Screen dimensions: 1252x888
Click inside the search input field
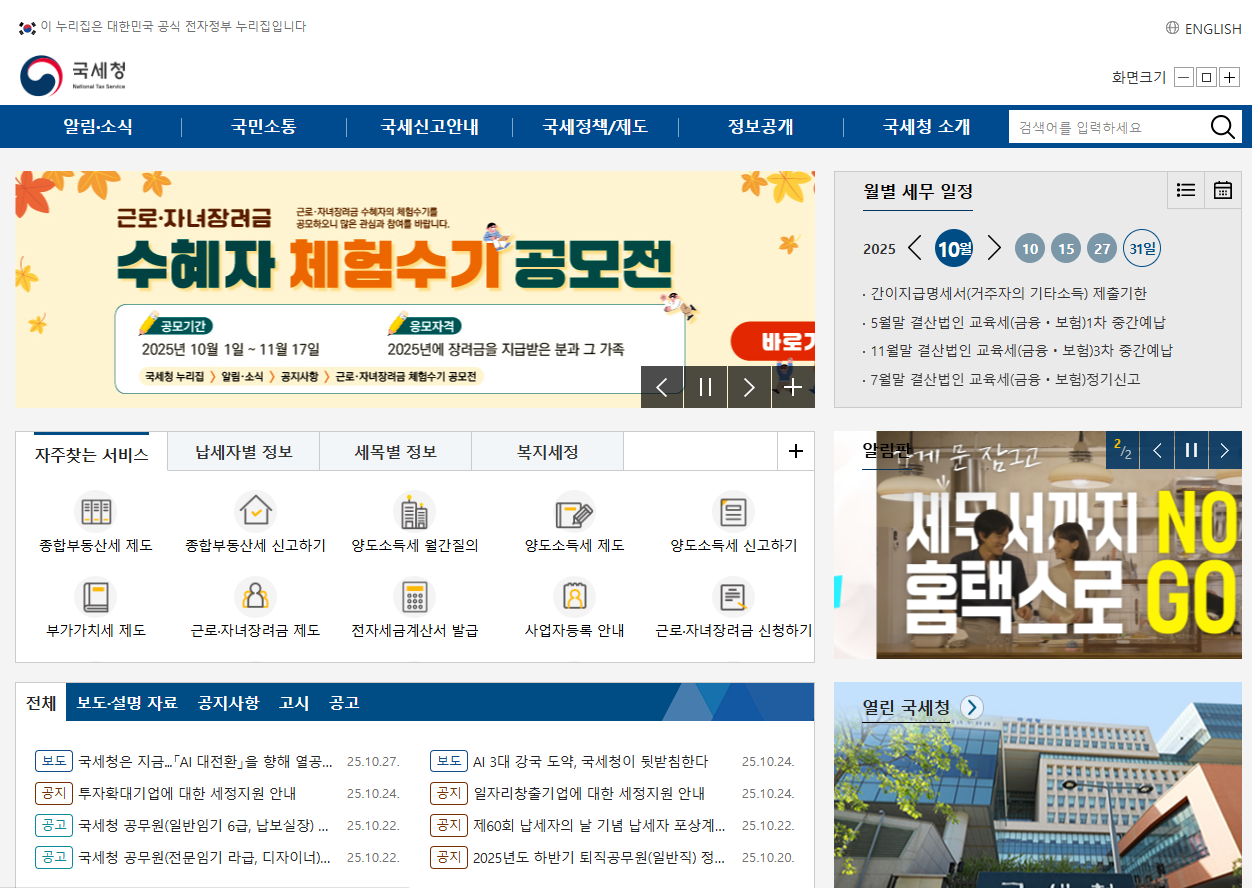click(x=1100, y=126)
